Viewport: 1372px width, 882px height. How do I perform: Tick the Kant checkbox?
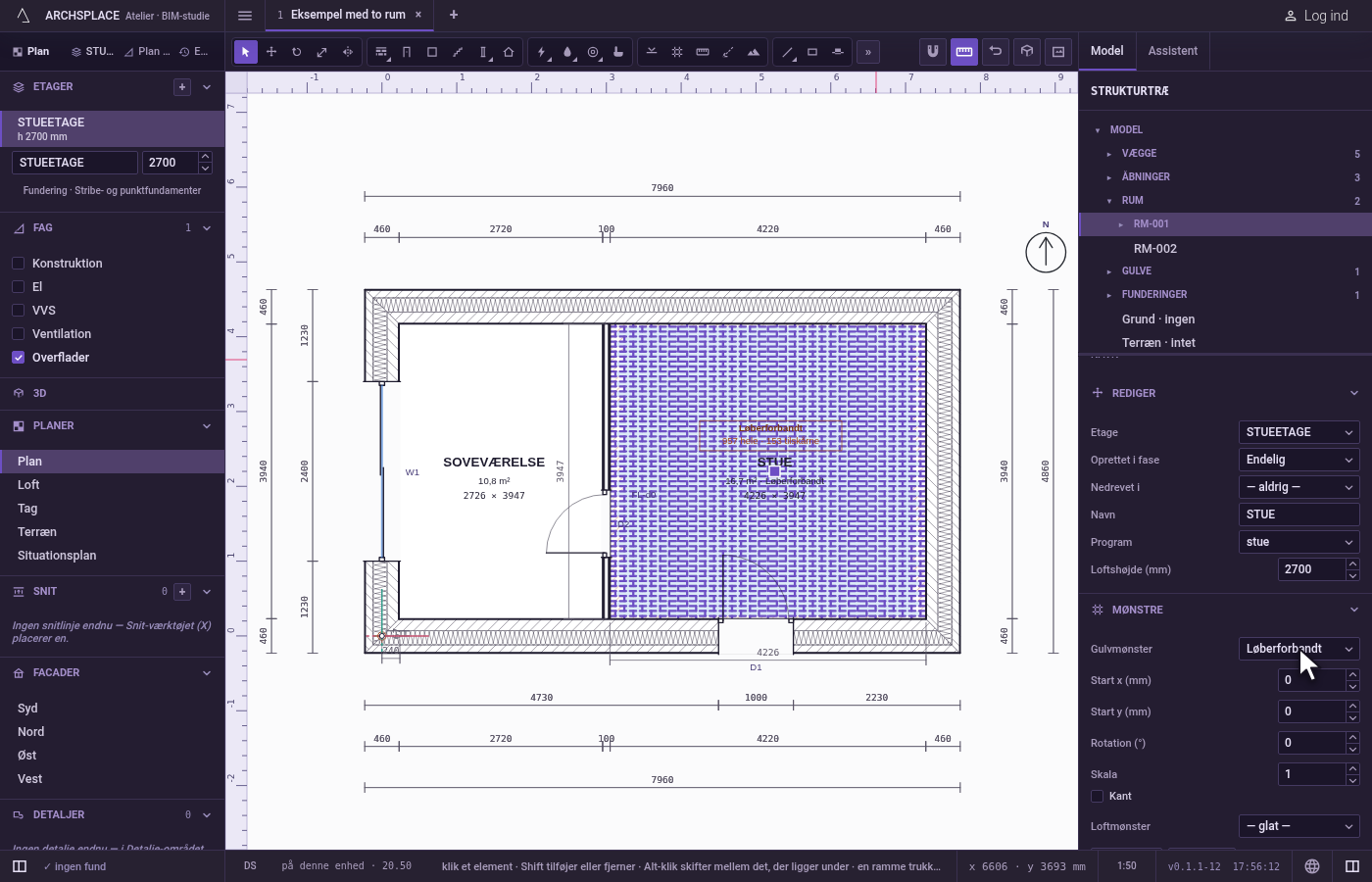1098,796
